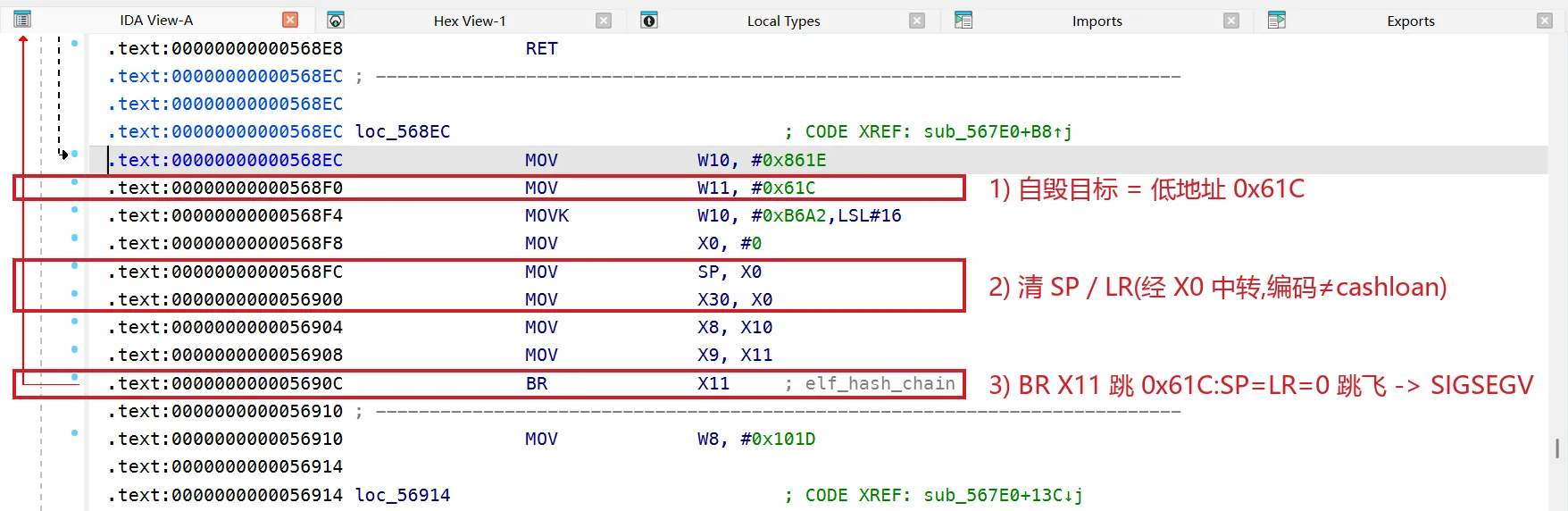Open the Exports tab
Viewport: 1568px width, 511px height.
pos(1411,21)
